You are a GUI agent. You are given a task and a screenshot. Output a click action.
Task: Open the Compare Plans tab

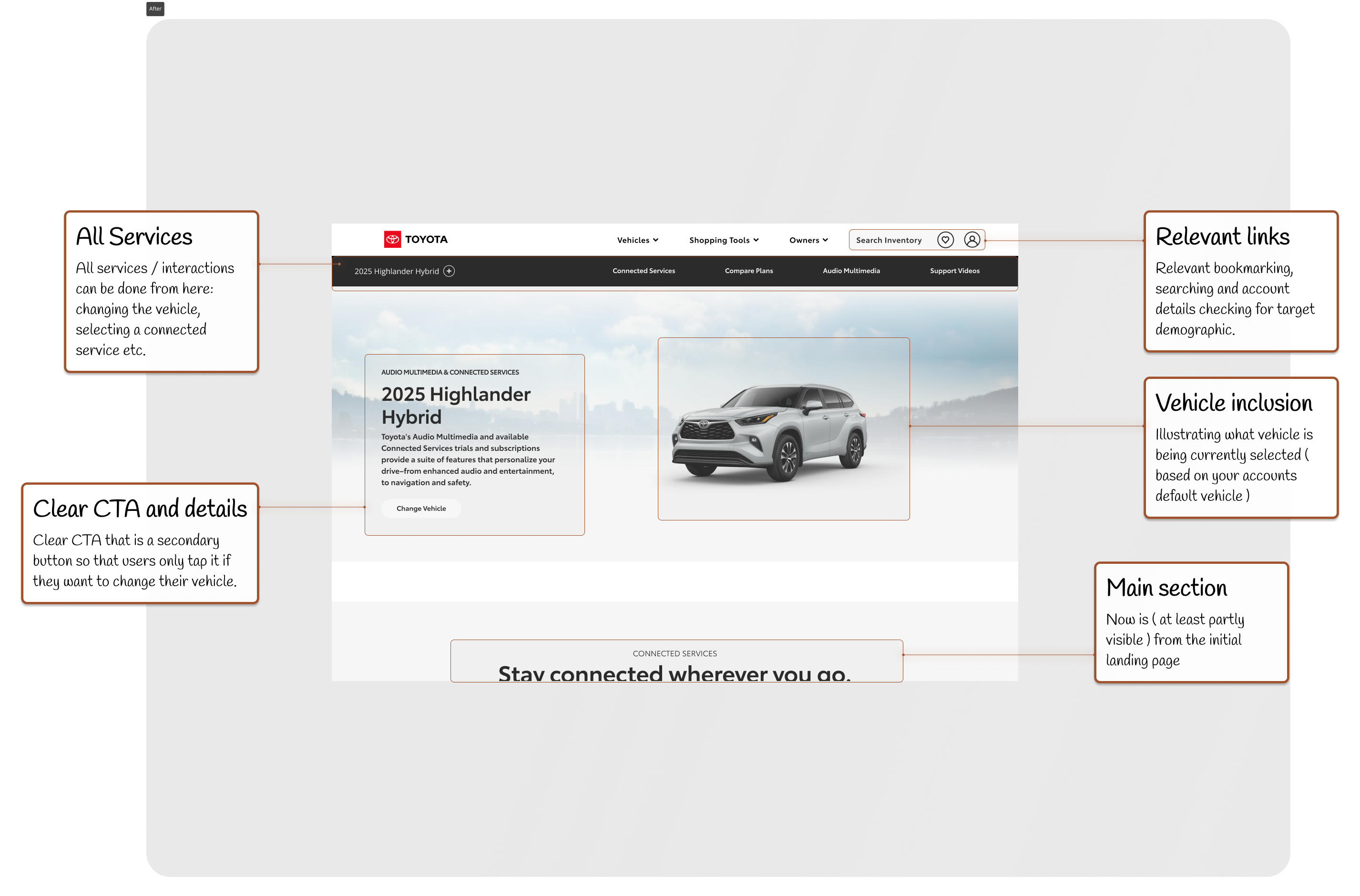point(748,271)
